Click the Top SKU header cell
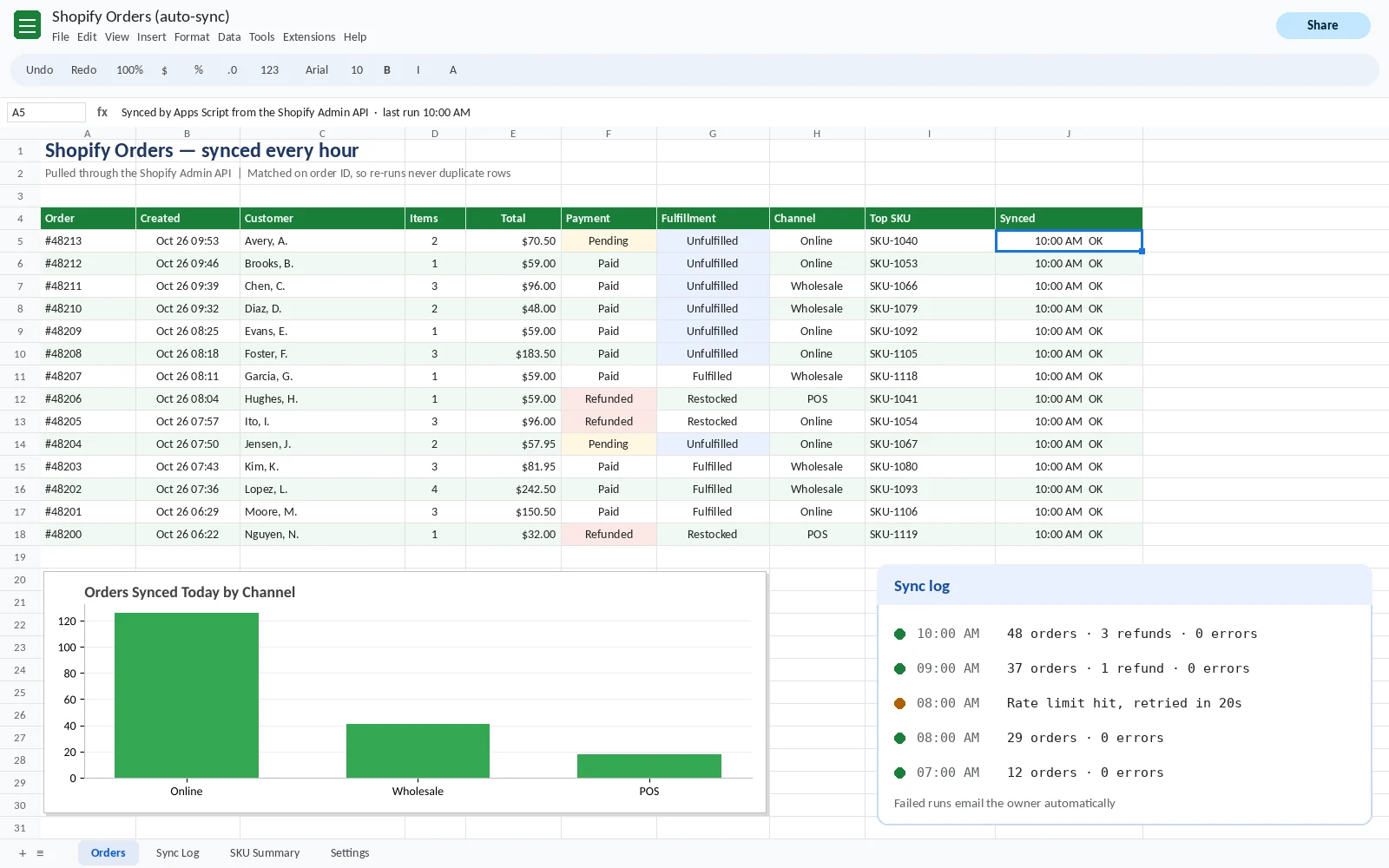 930,219
